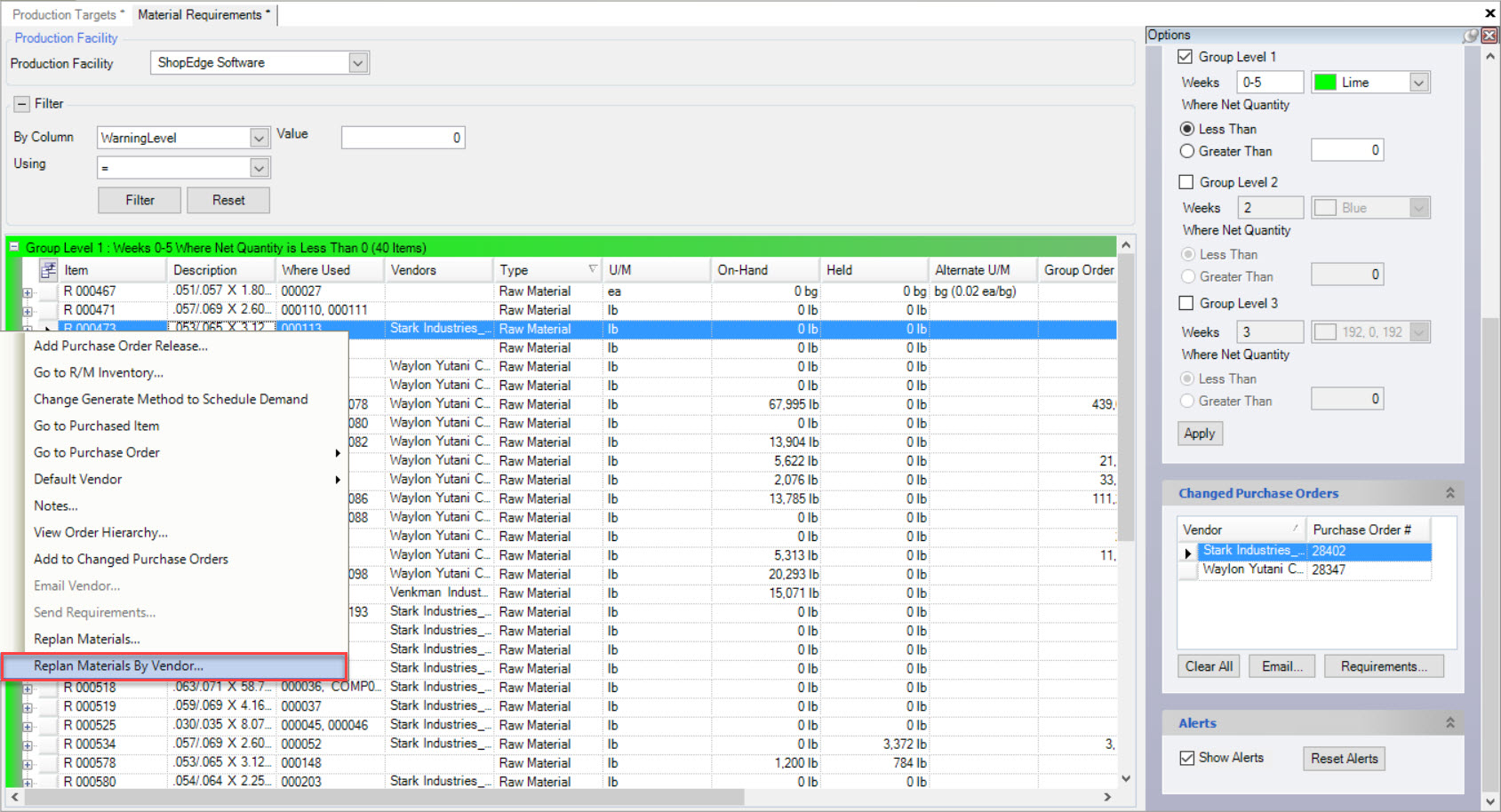Choose Add Purchase Order Release menu item

click(x=185, y=346)
